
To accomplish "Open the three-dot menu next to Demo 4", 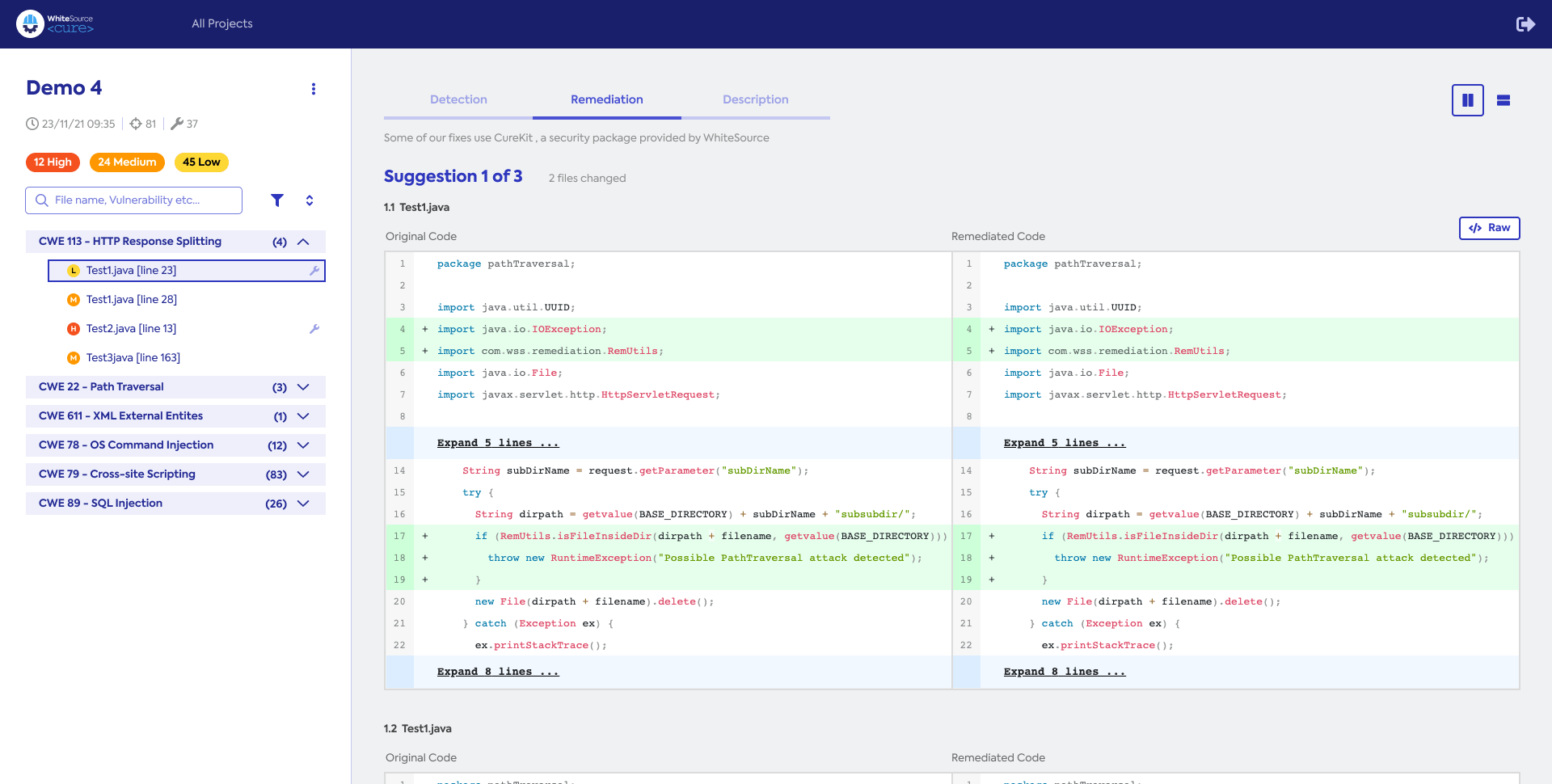I will pos(314,89).
